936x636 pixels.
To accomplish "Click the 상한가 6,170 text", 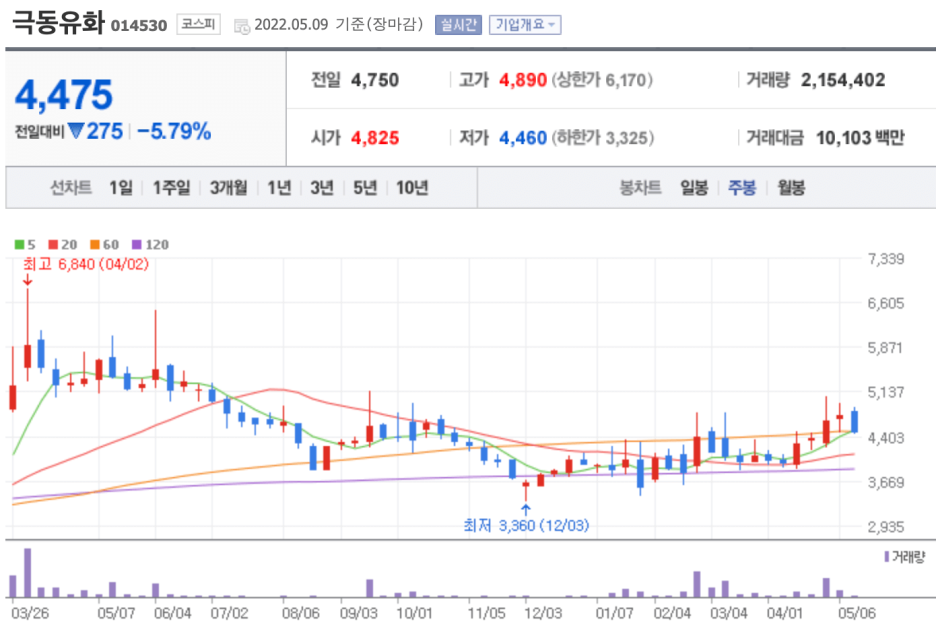I will [602, 80].
